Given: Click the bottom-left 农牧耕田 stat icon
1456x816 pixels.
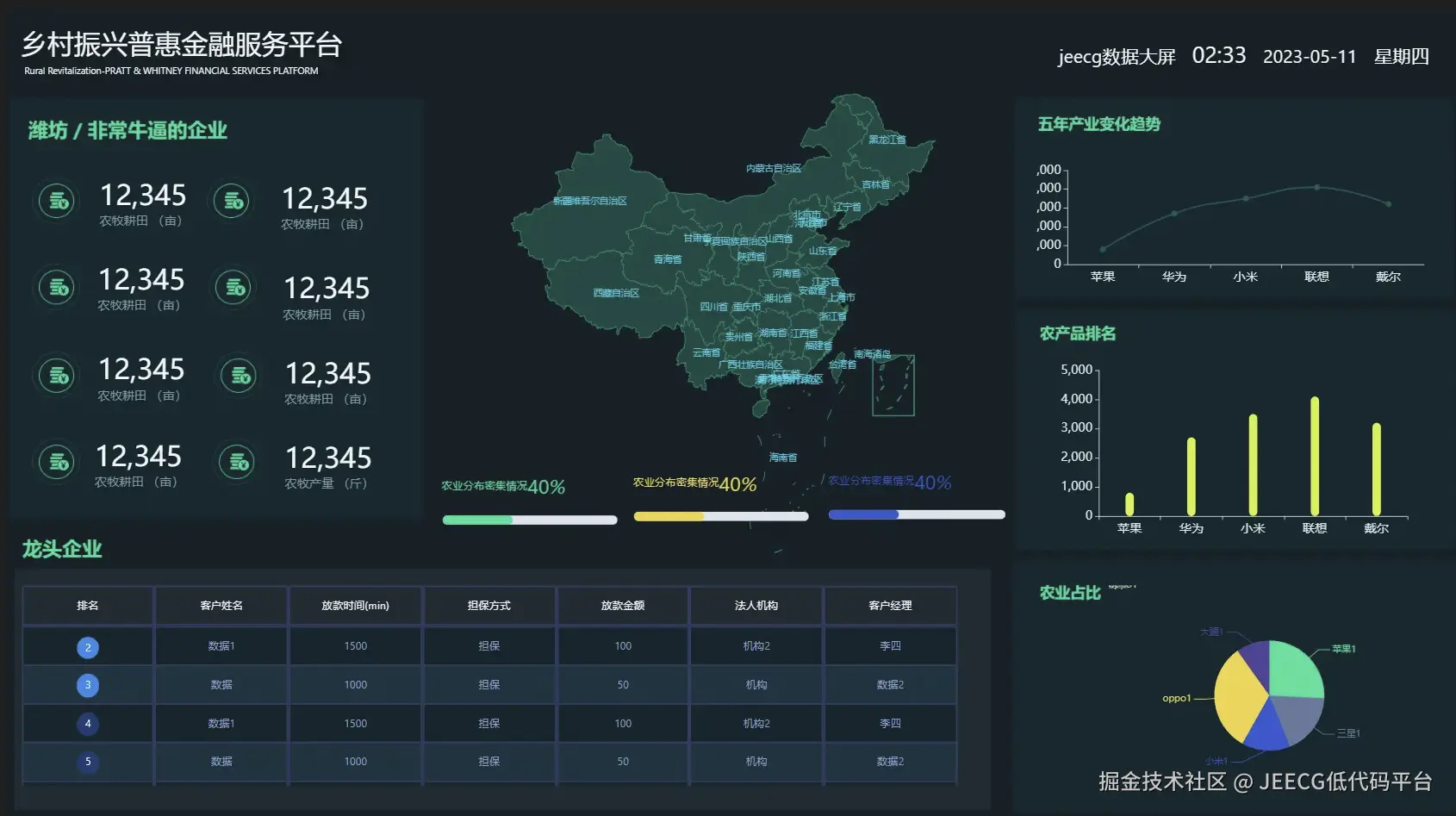Looking at the screenshot, I should coord(56,462).
